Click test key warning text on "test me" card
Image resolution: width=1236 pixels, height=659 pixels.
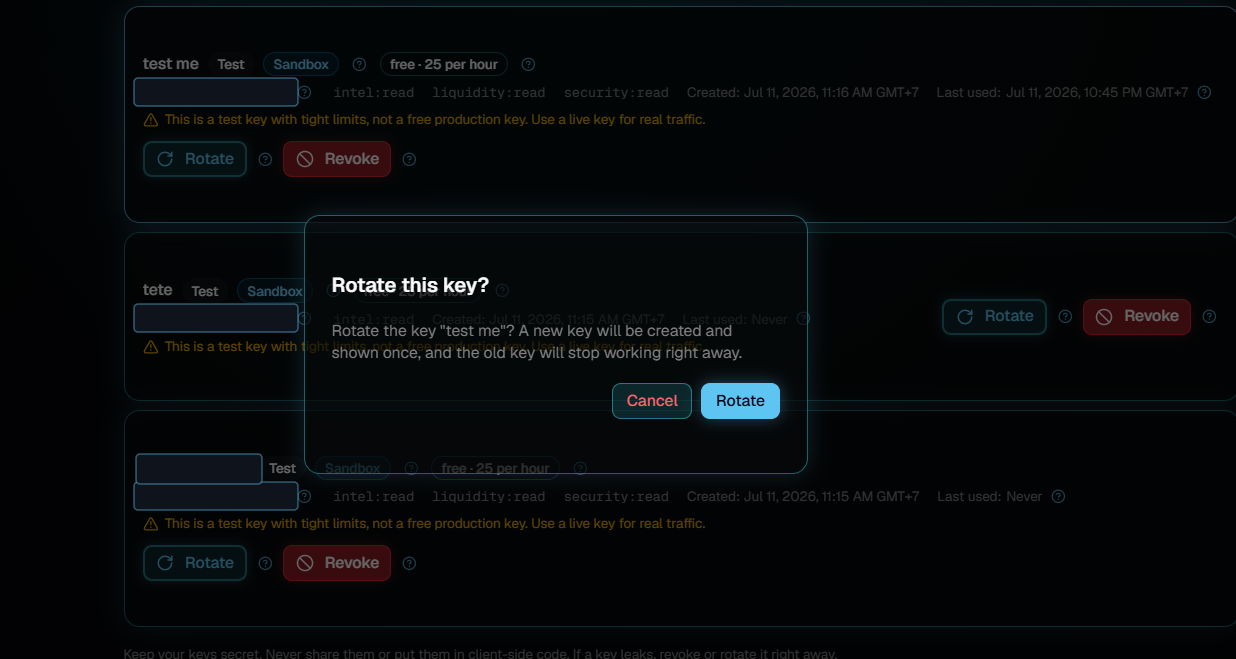[435, 120]
